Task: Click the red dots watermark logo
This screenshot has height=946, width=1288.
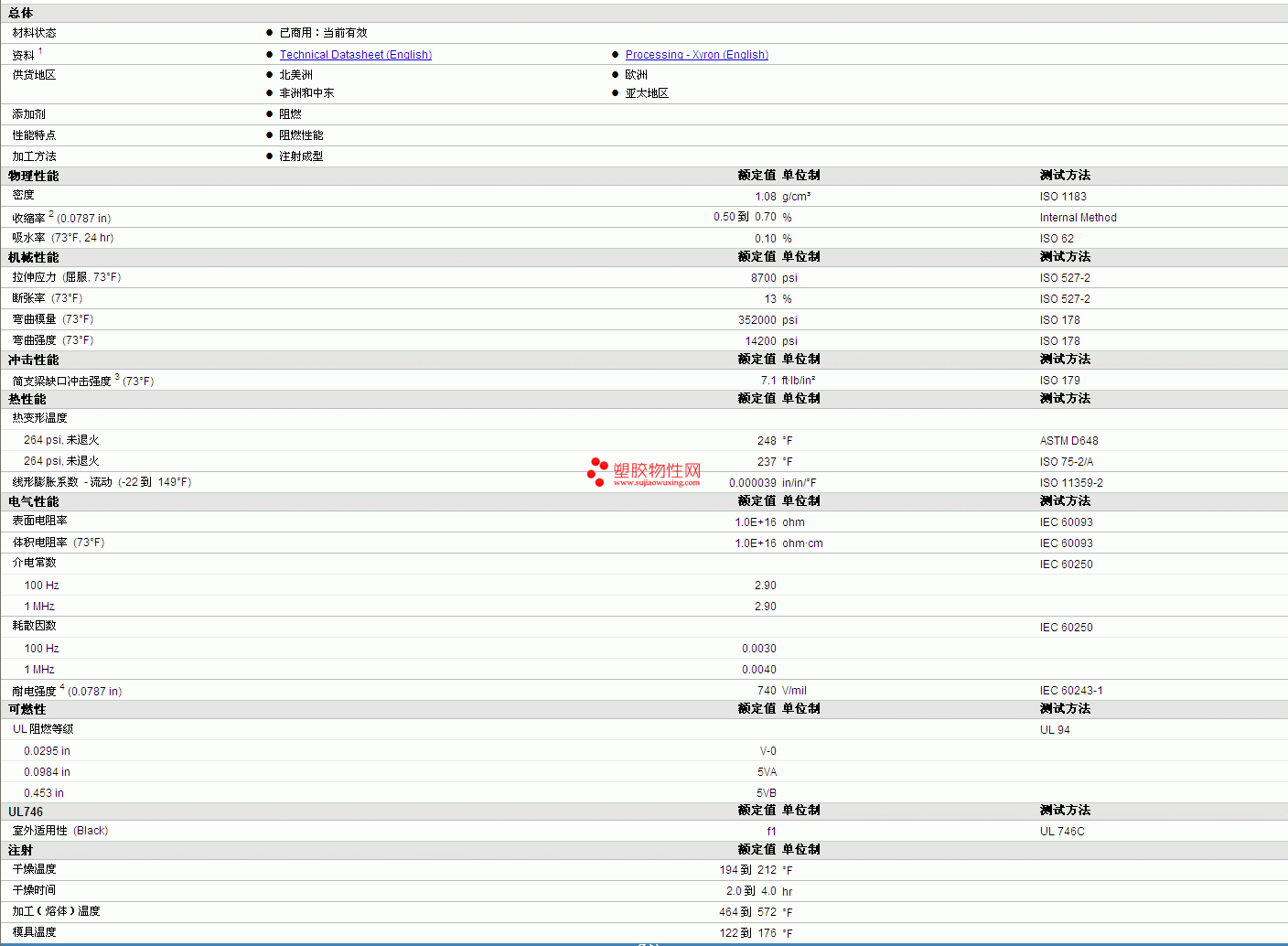Action: [597, 471]
